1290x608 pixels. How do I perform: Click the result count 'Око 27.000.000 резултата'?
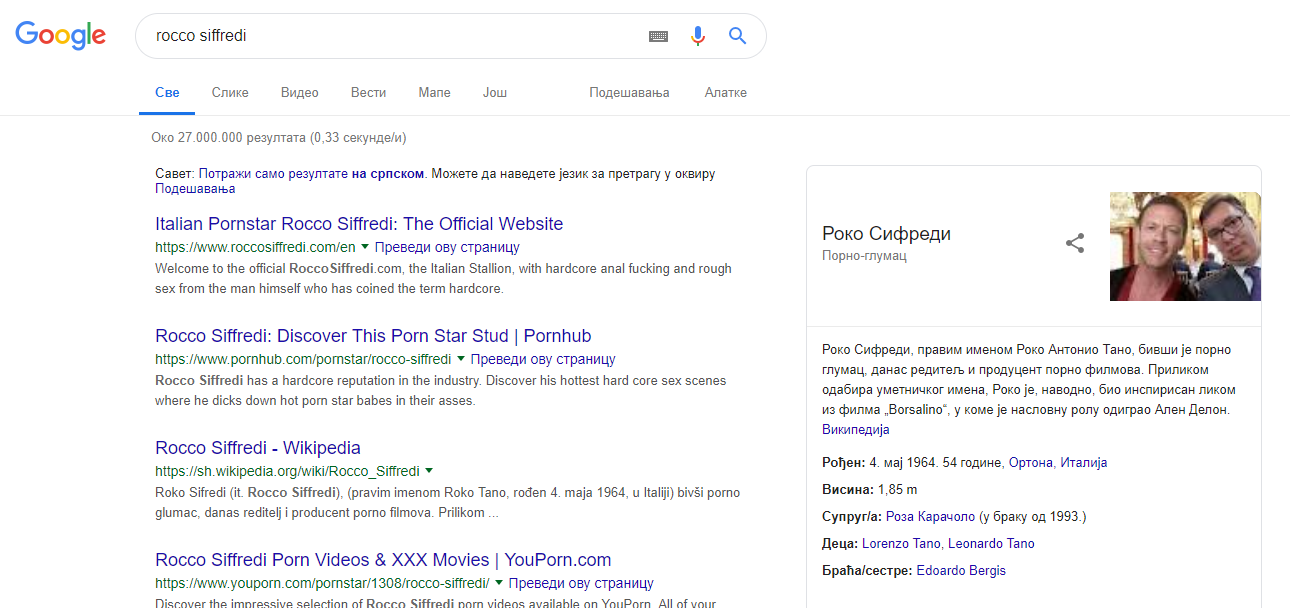point(279,138)
